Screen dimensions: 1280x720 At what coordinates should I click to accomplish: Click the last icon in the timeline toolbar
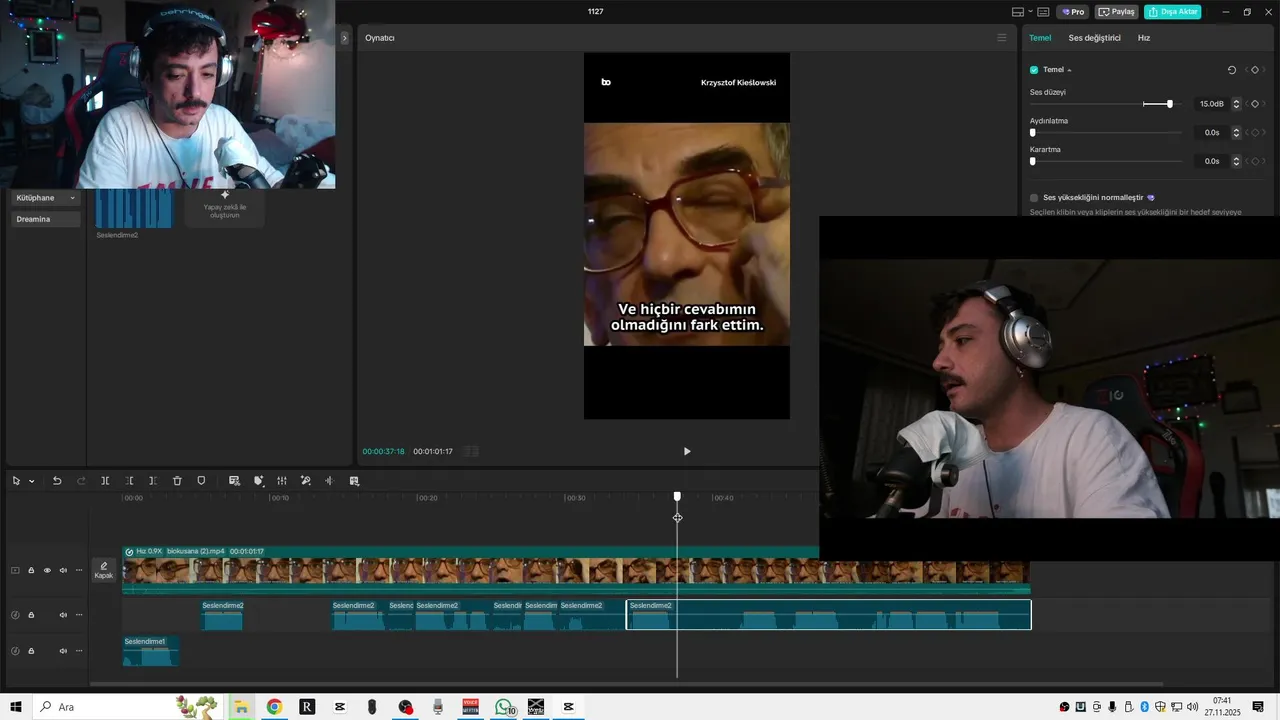click(354, 481)
